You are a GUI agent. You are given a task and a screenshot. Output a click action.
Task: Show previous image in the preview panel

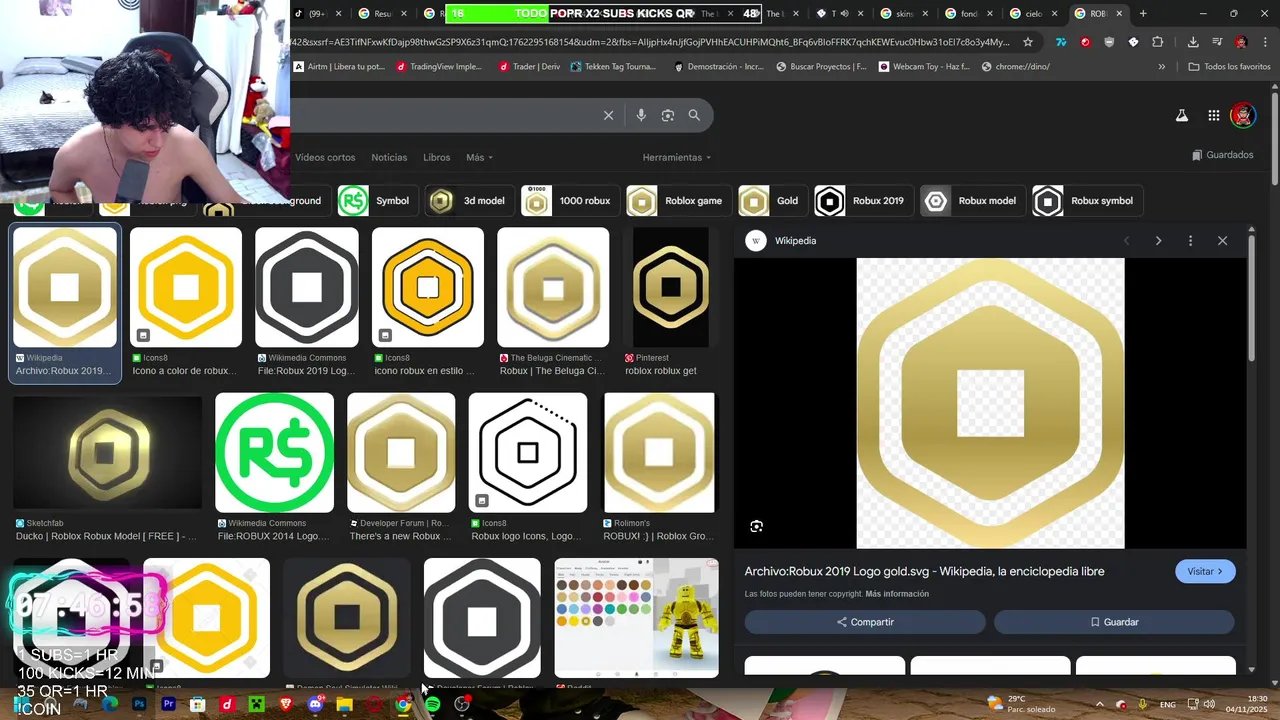click(x=1126, y=241)
